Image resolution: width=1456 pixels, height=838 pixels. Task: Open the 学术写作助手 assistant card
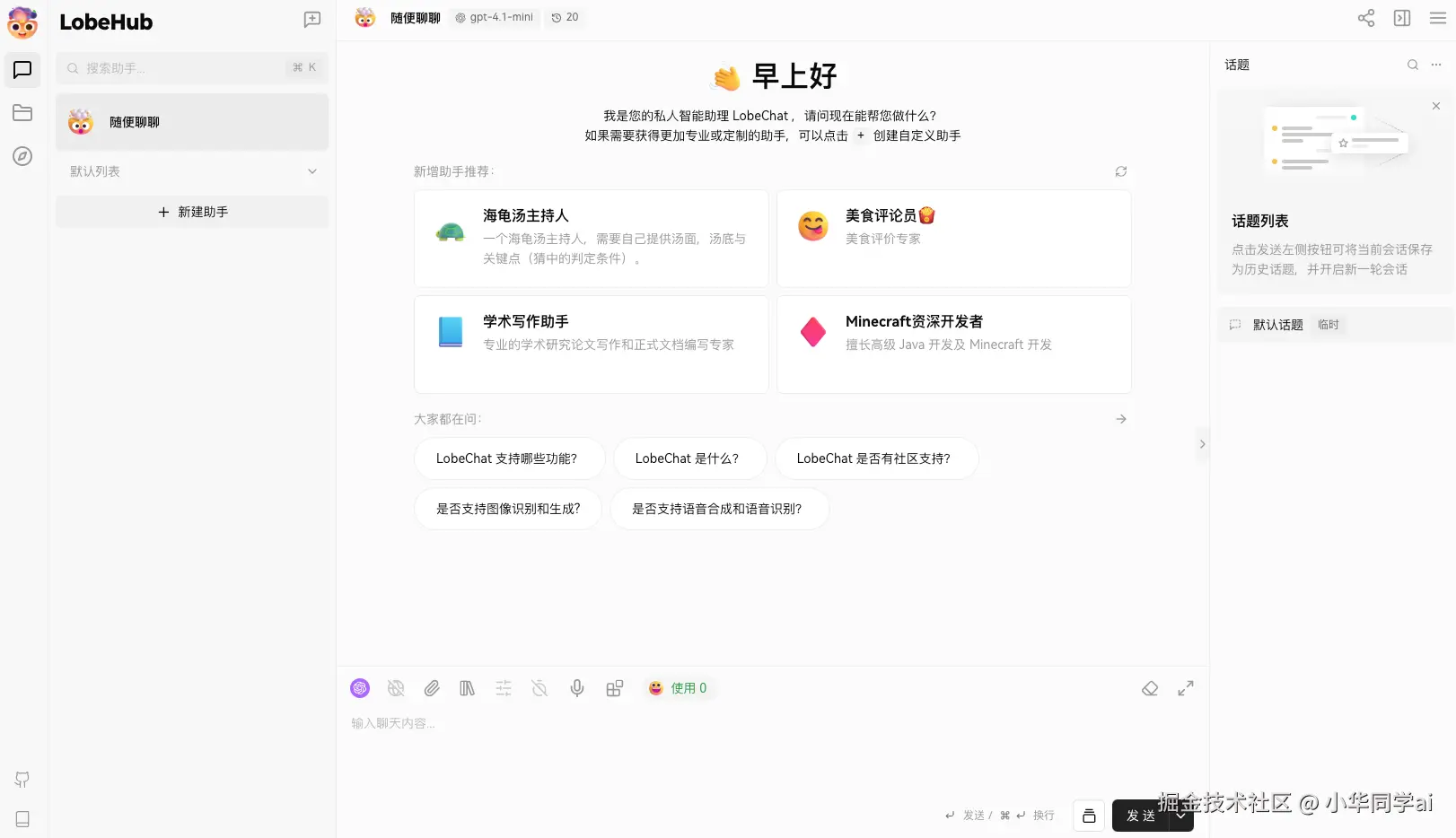pos(592,345)
